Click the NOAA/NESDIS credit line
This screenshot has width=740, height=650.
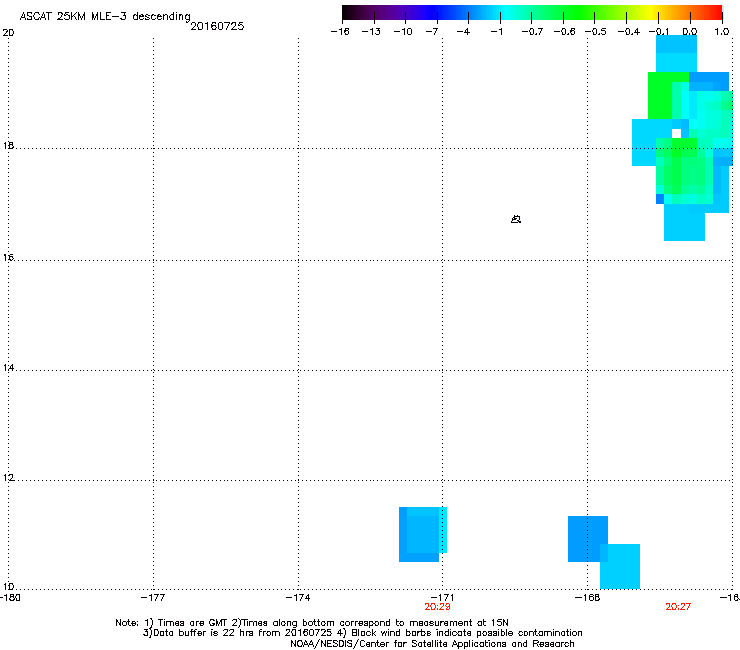pyautogui.click(x=432, y=644)
